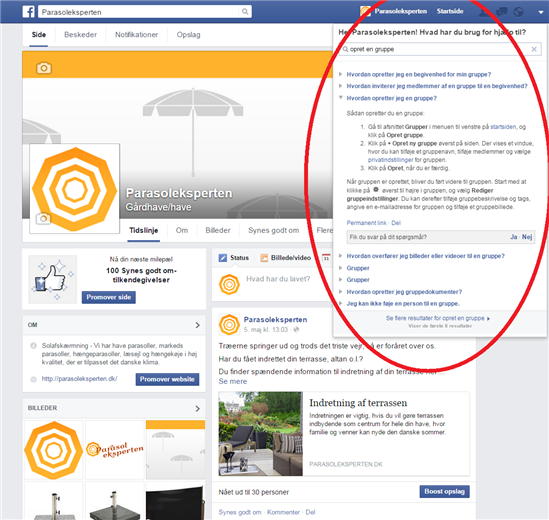Open the messages icon in top bar
Image resolution: width=549 pixels, height=520 pixels.
501,12
